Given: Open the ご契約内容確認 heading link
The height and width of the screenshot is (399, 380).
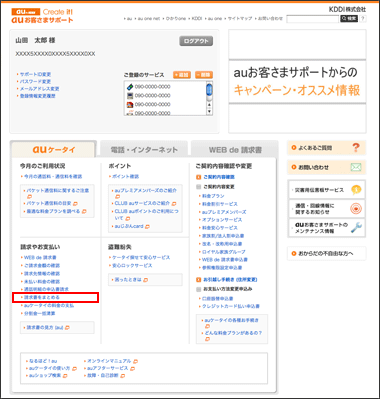Looking at the screenshot, I should point(219,177).
